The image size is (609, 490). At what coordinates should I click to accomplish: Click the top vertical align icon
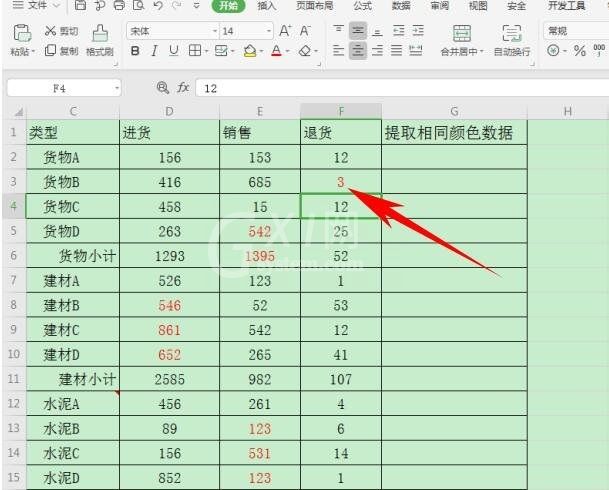click(x=338, y=30)
